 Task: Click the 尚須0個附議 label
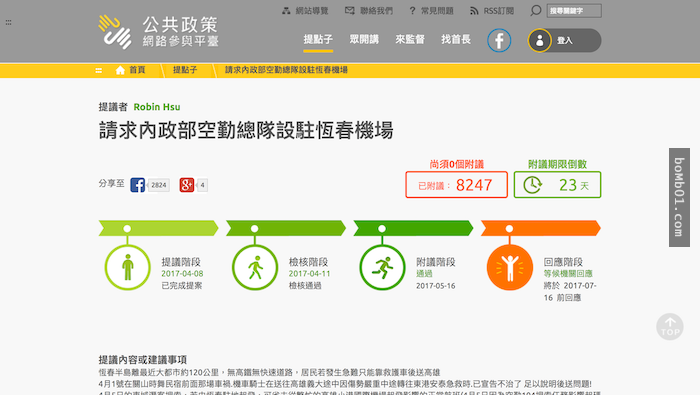pyautogui.click(x=457, y=164)
